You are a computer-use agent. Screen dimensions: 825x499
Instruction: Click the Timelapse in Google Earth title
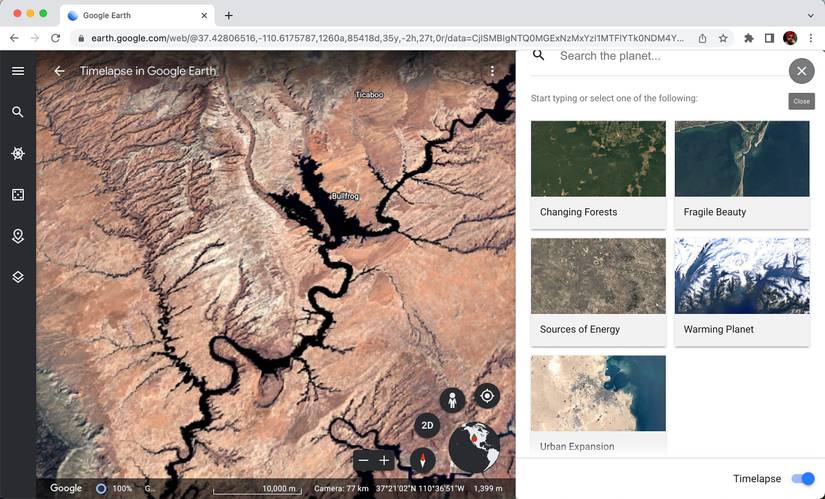point(148,71)
